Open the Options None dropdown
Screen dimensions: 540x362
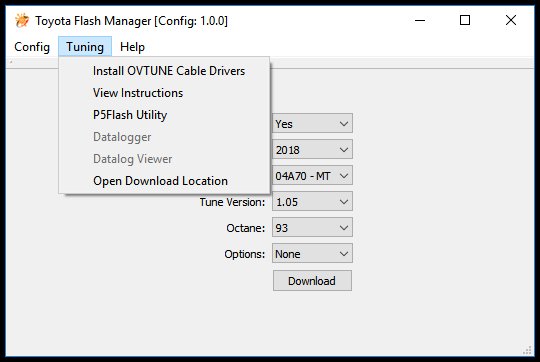[312, 254]
